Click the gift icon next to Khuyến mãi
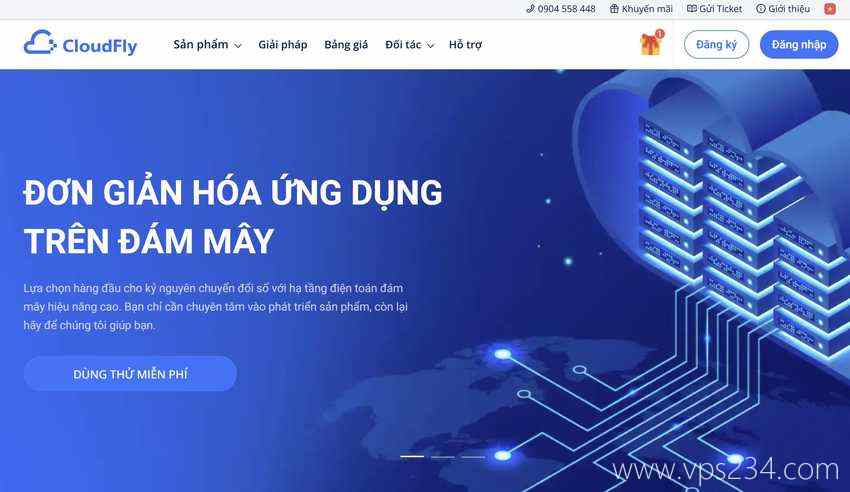Image resolution: width=850 pixels, height=492 pixels. coord(614,9)
